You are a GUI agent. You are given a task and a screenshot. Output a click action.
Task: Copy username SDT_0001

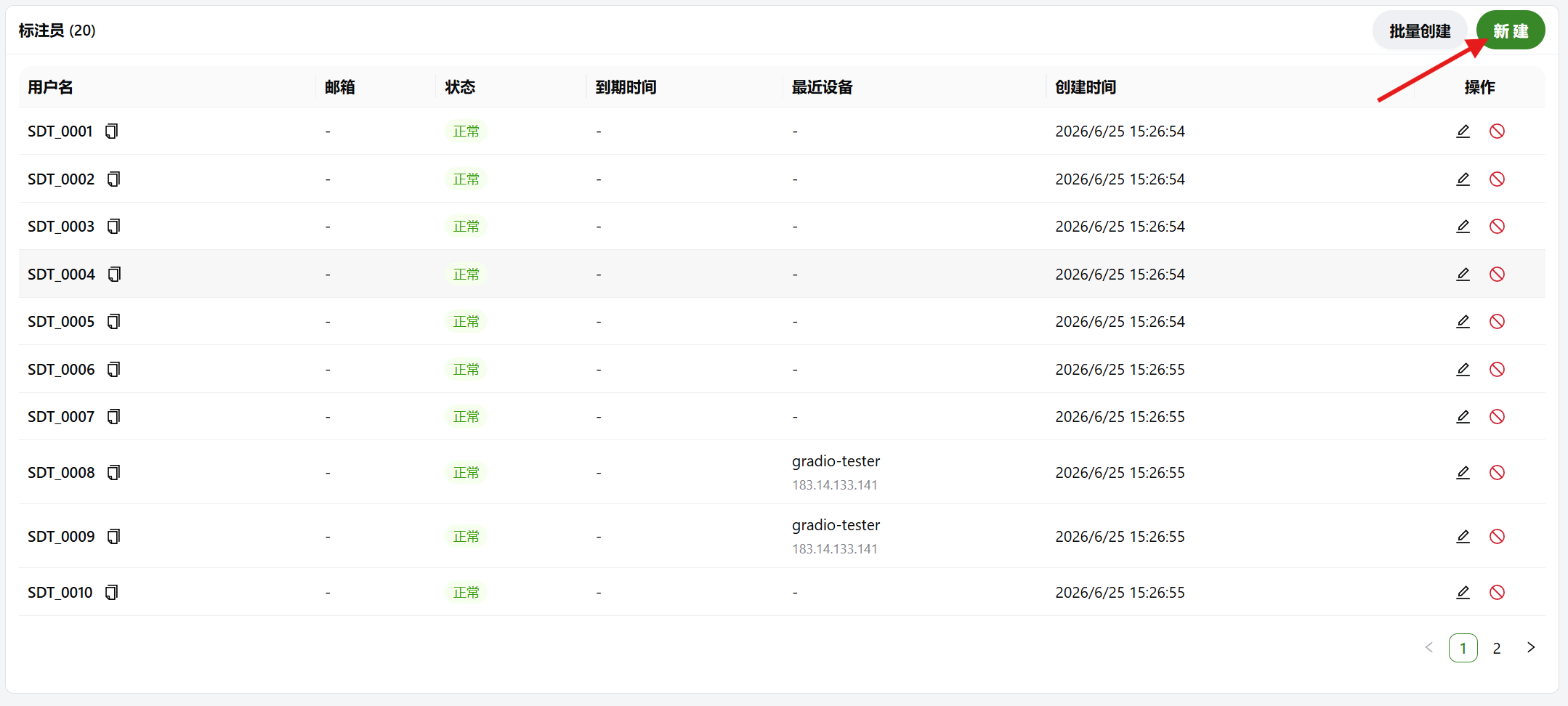(x=111, y=131)
